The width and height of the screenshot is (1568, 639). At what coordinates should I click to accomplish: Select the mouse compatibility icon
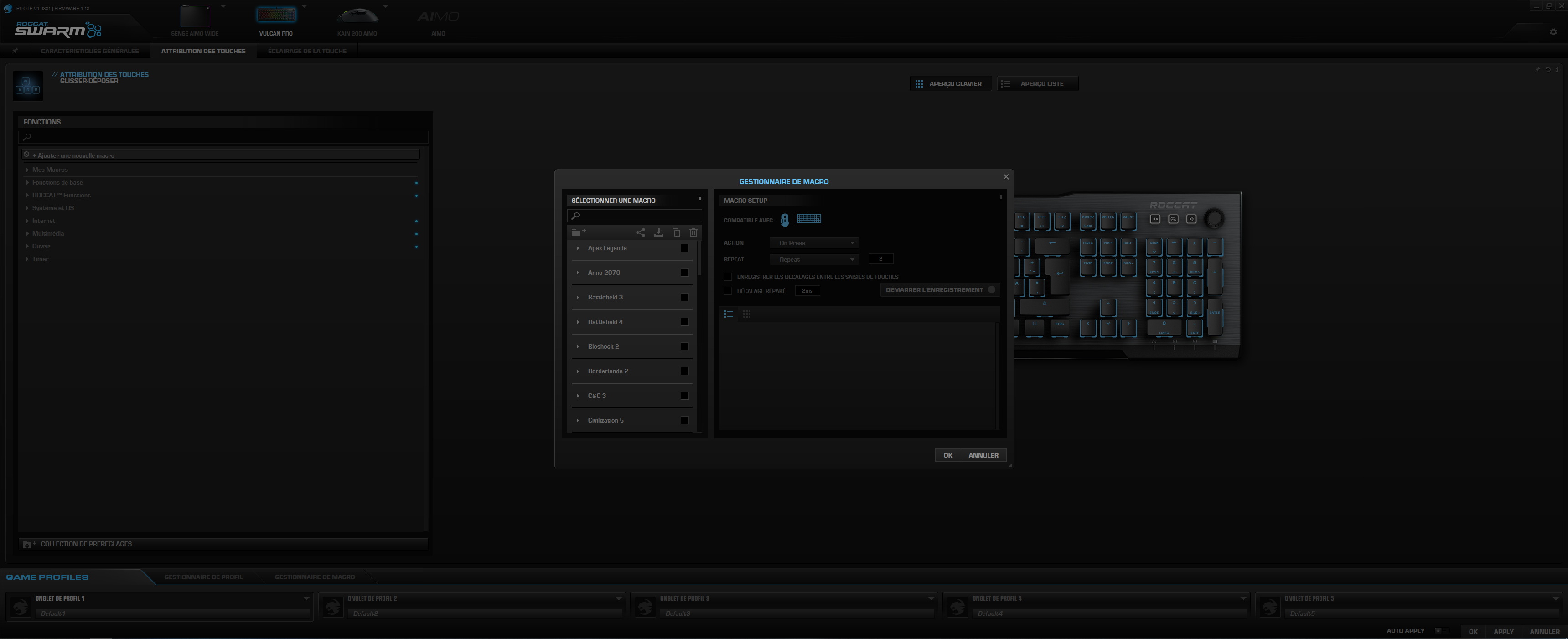tap(785, 220)
